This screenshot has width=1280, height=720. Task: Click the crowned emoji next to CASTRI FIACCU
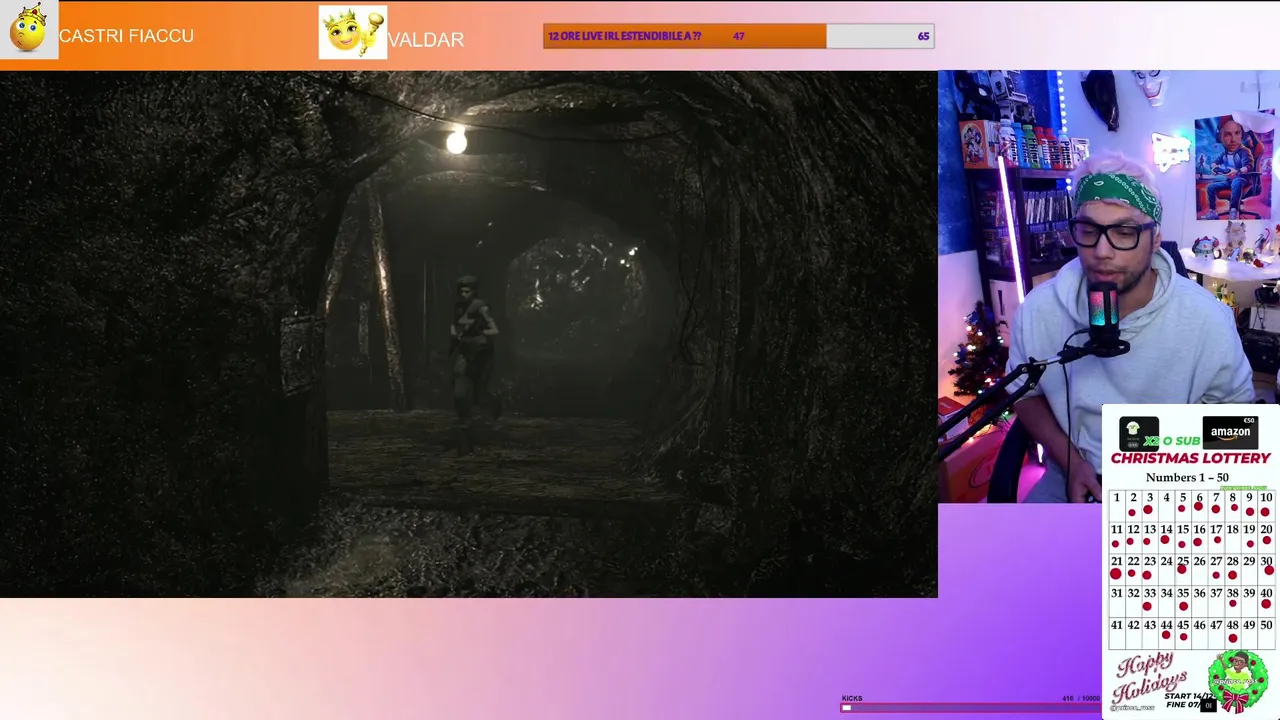29,29
